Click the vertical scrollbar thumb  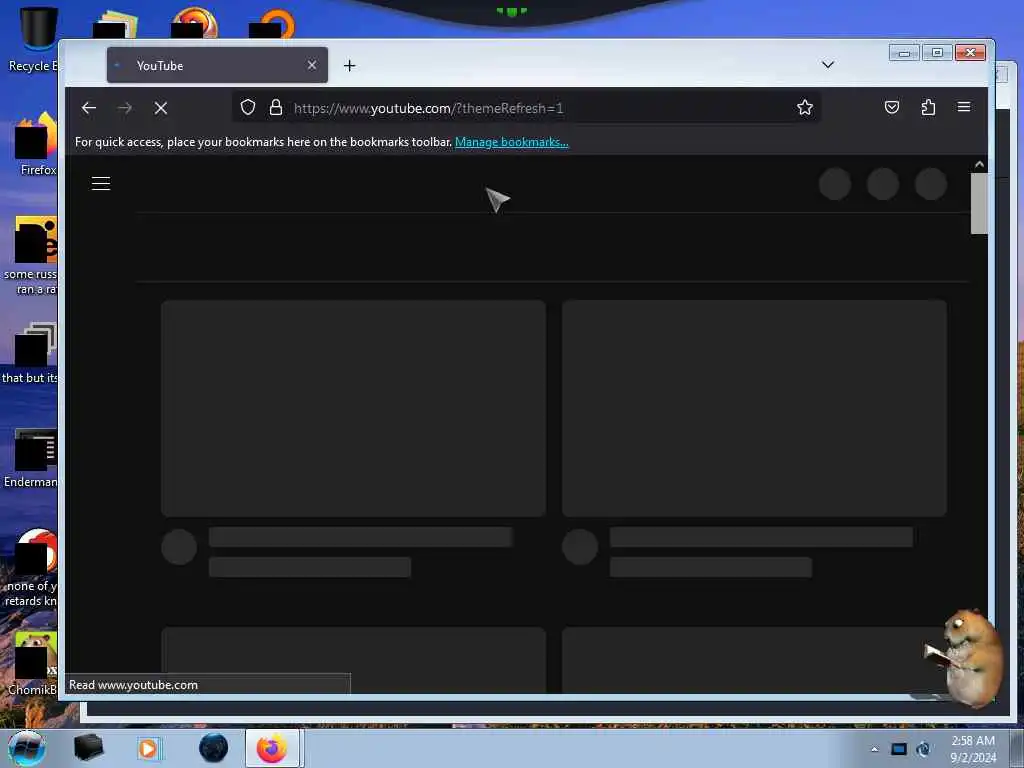click(x=979, y=203)
